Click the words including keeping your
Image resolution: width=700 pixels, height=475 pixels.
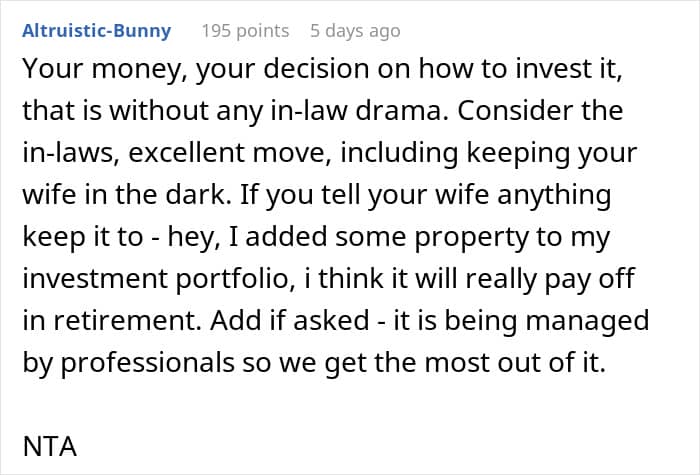click(x=488, y=153)
